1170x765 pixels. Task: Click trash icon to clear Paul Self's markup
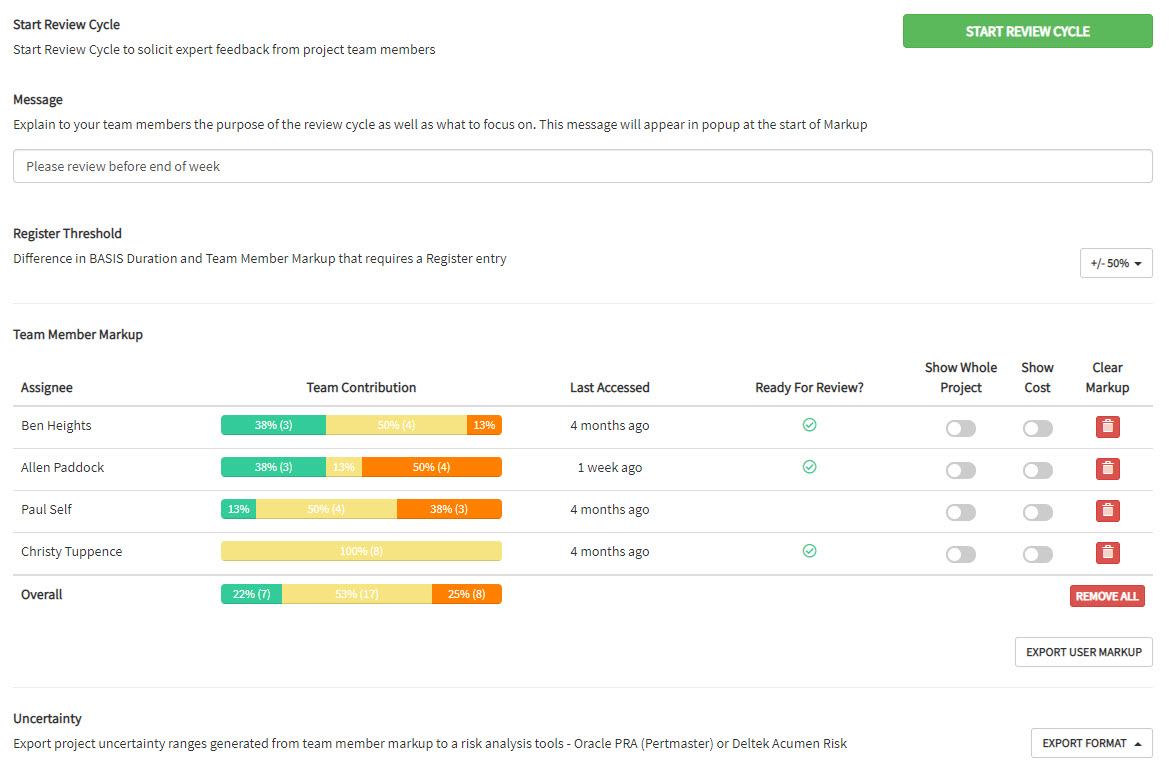1107,510
